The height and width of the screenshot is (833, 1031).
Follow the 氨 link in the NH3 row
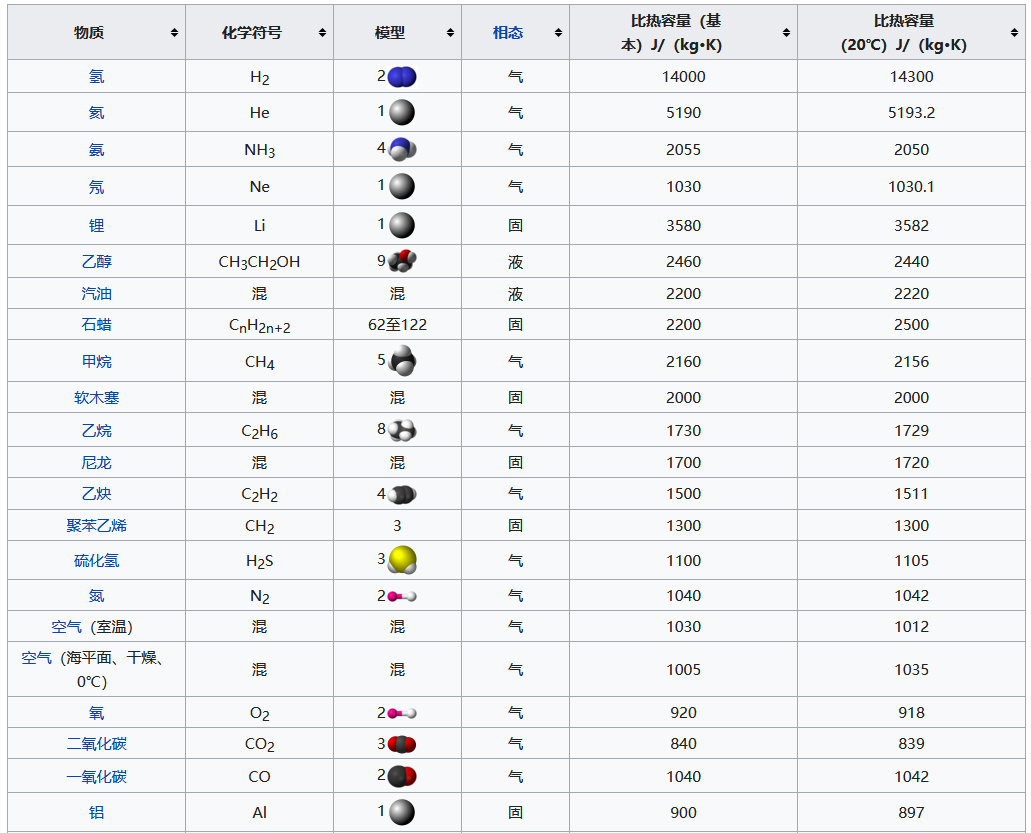(97, 149)
